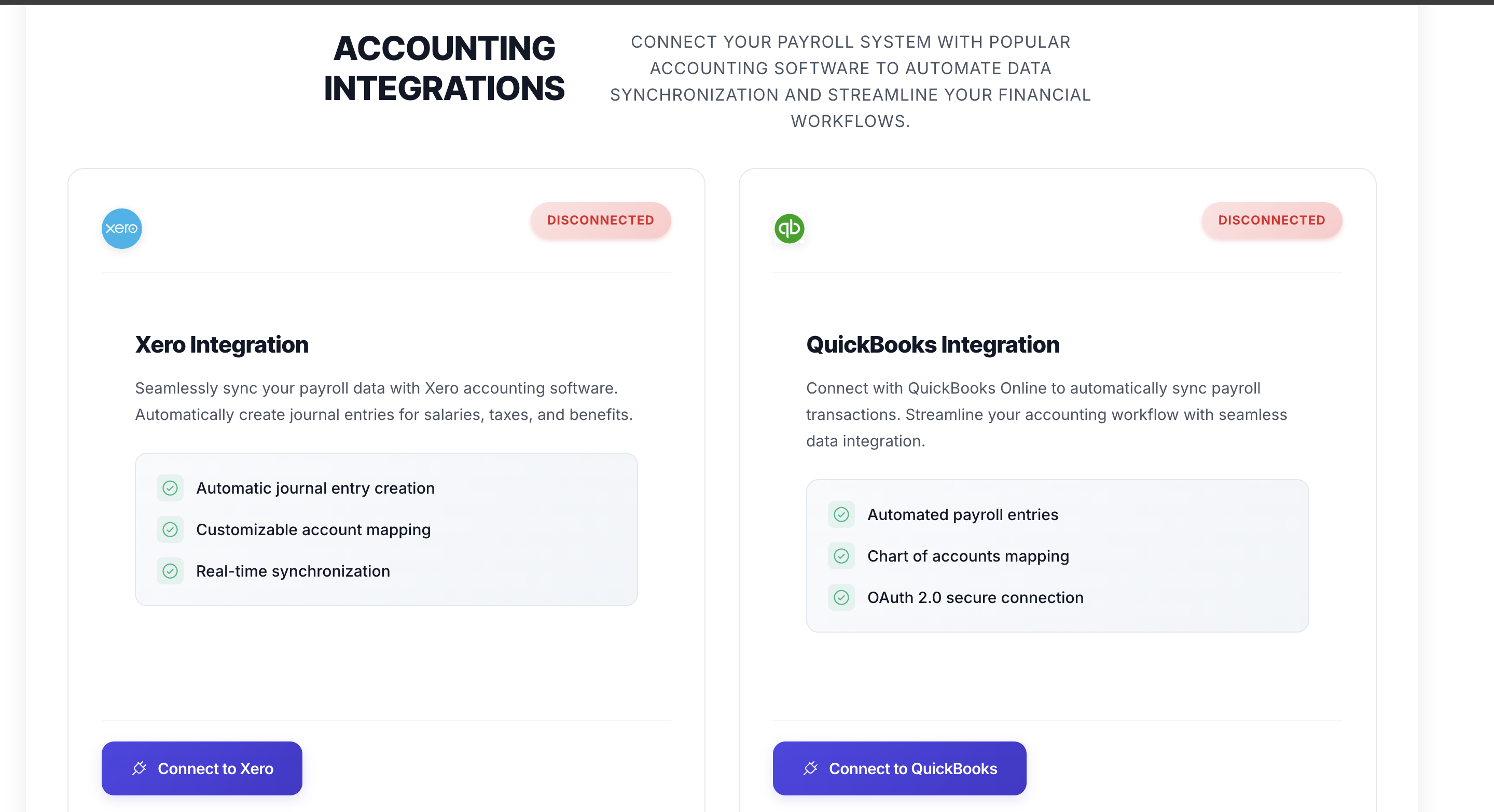The height and width of the screenshot is (812, 1494).
Task: Click the Accounting Integrations page title
Action: 444,68
